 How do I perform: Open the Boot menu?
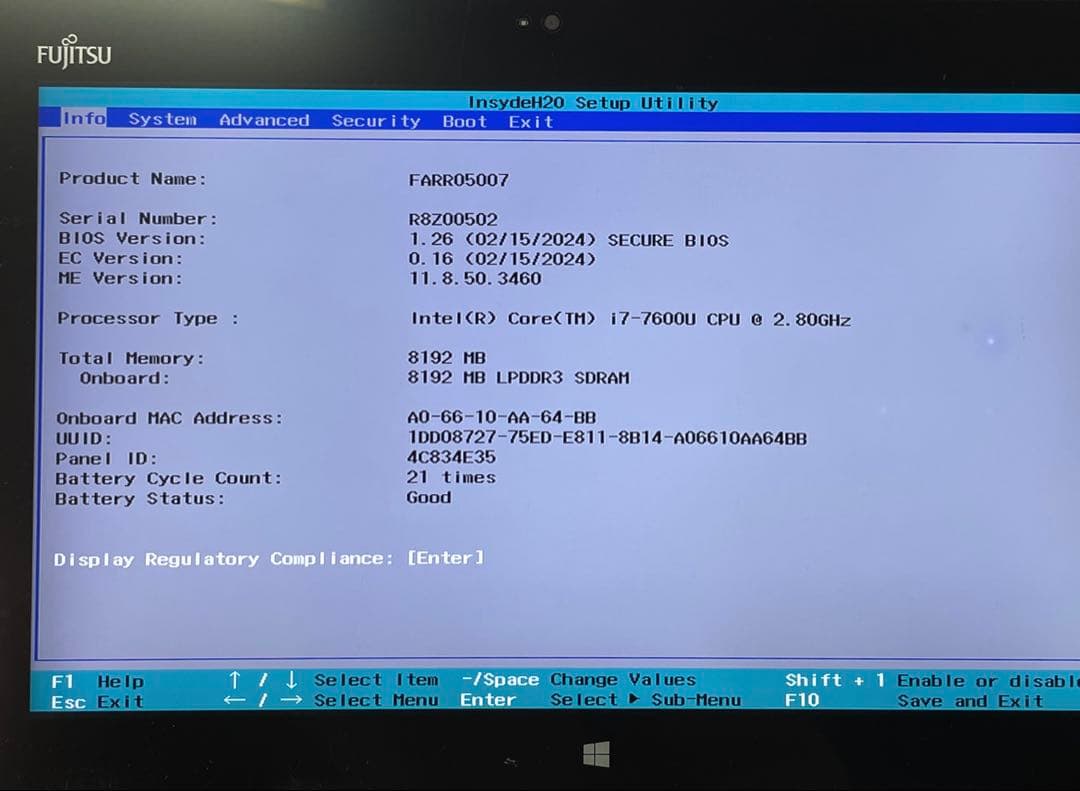click(x=464, y=122)
